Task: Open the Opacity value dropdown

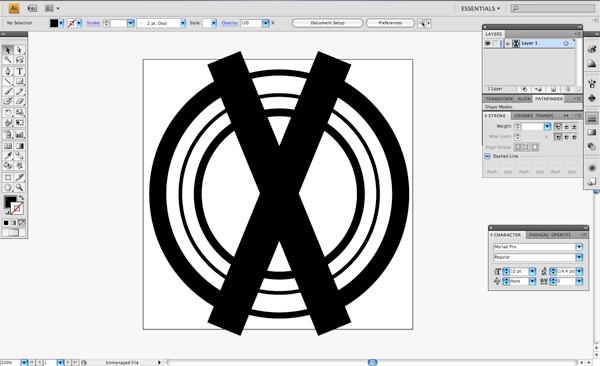Action: [265, 23]
